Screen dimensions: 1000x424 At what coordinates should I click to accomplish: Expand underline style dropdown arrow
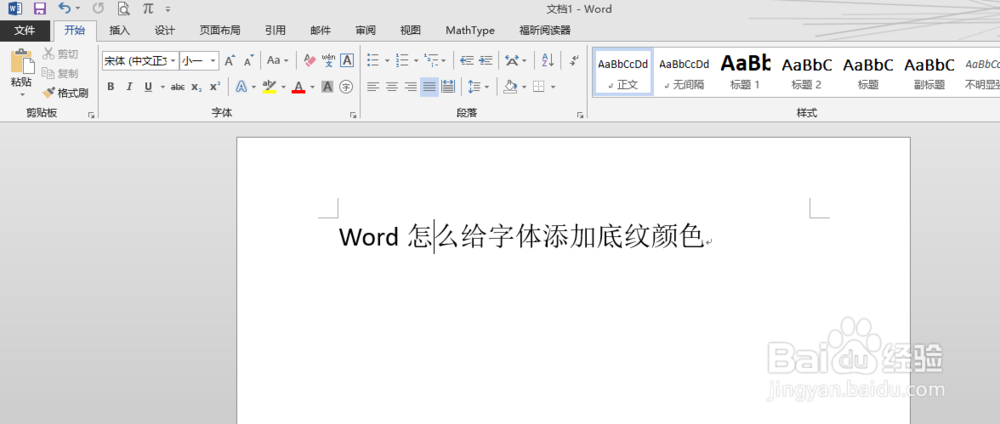pyautogui.click(x=162, y=87)
